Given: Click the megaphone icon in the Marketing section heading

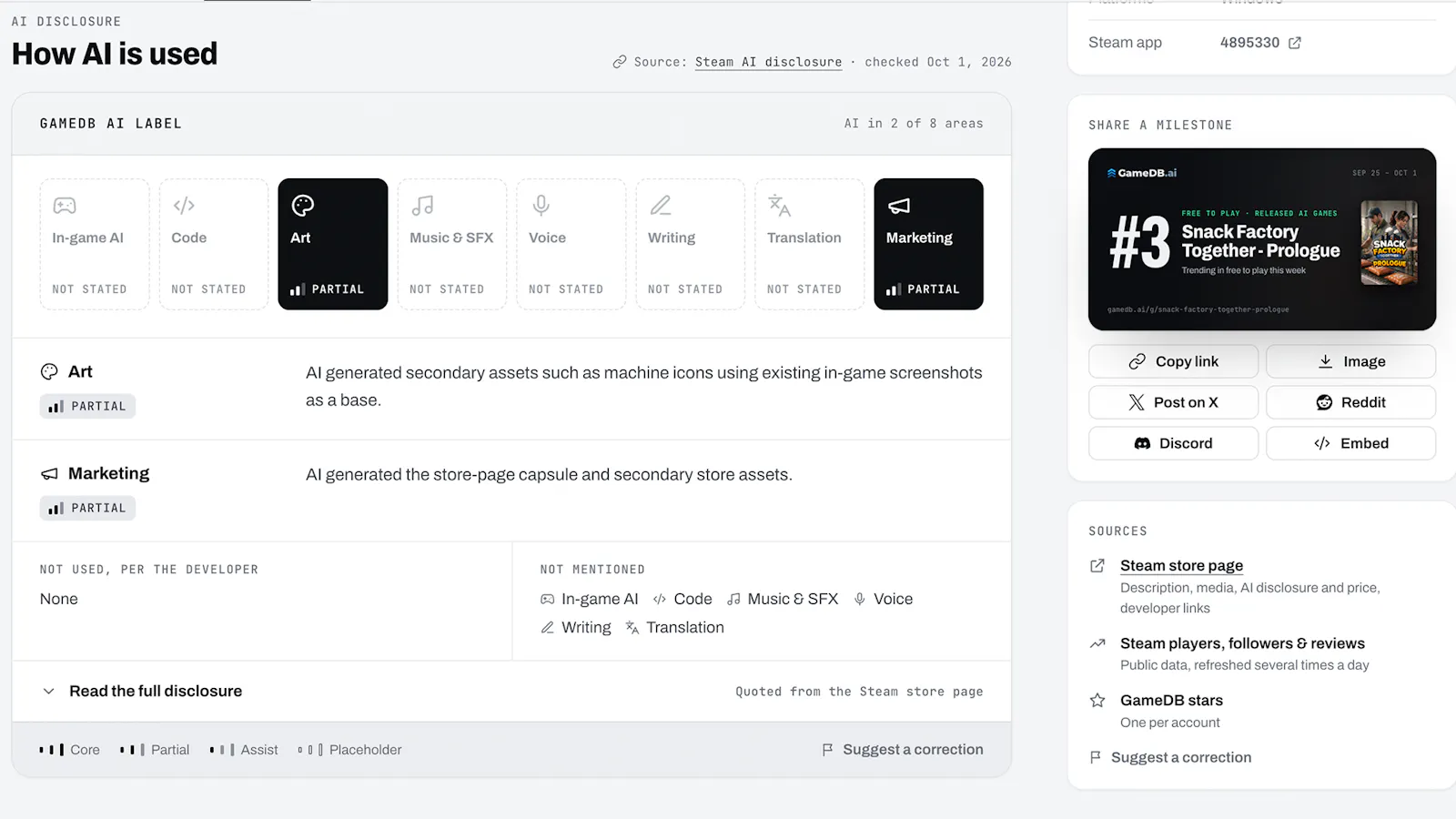Looking at the screenshot, I should click(x=49, y=474).
